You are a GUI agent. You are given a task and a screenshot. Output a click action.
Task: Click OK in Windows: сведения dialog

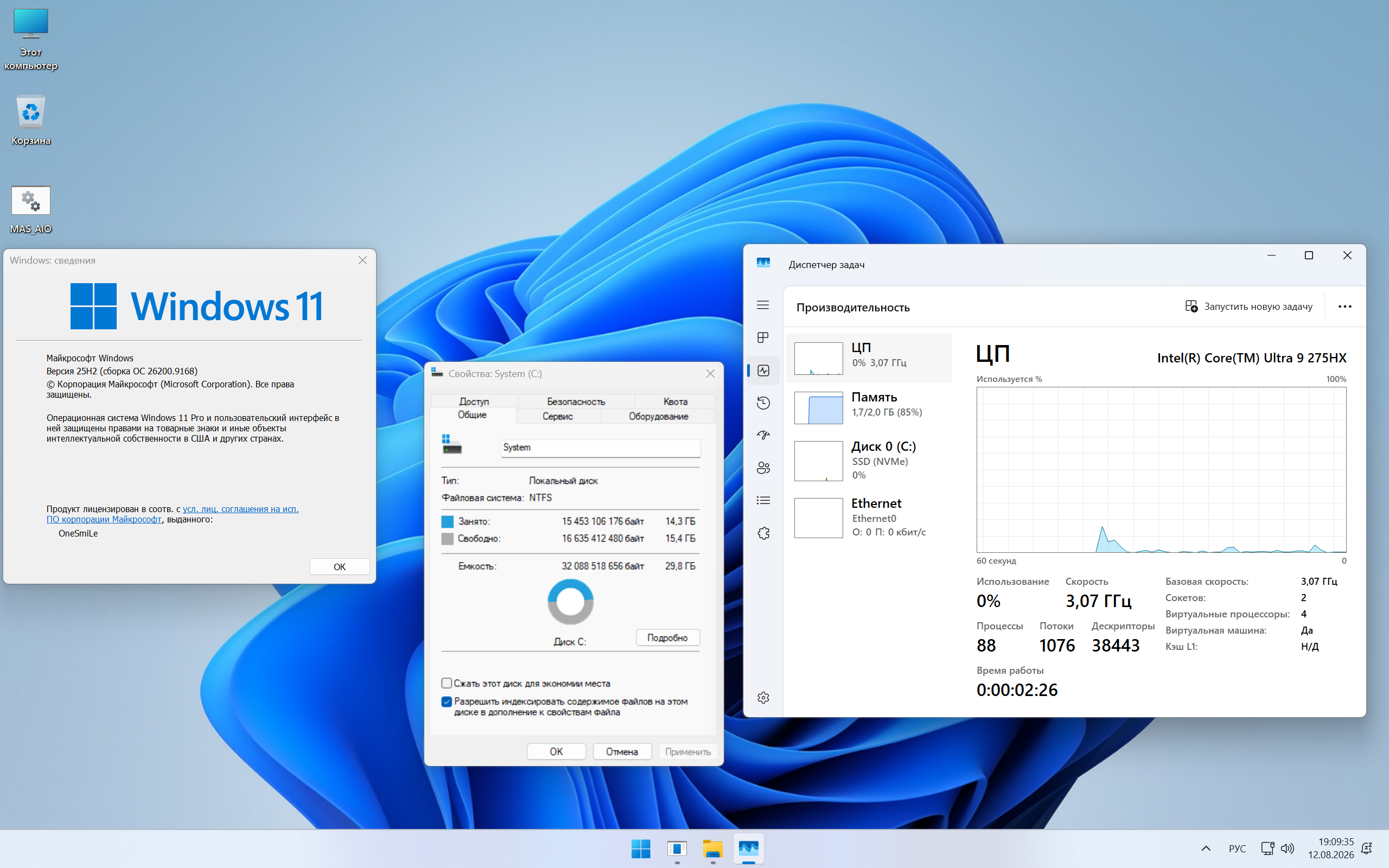(x=339, y=566)
